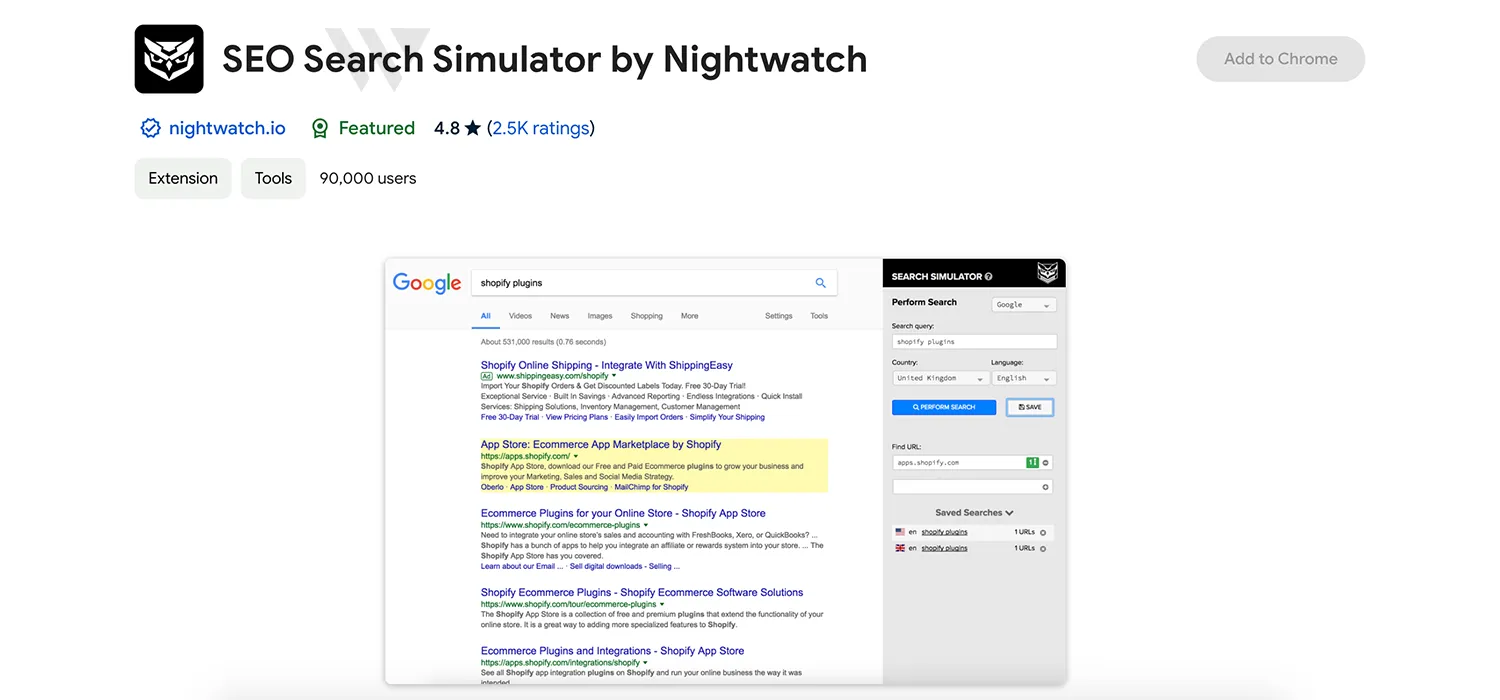Expand the arrow beside www.shippingeasy.com/shopify
This screenshot has width=1500, height=700.
point(614,376)
